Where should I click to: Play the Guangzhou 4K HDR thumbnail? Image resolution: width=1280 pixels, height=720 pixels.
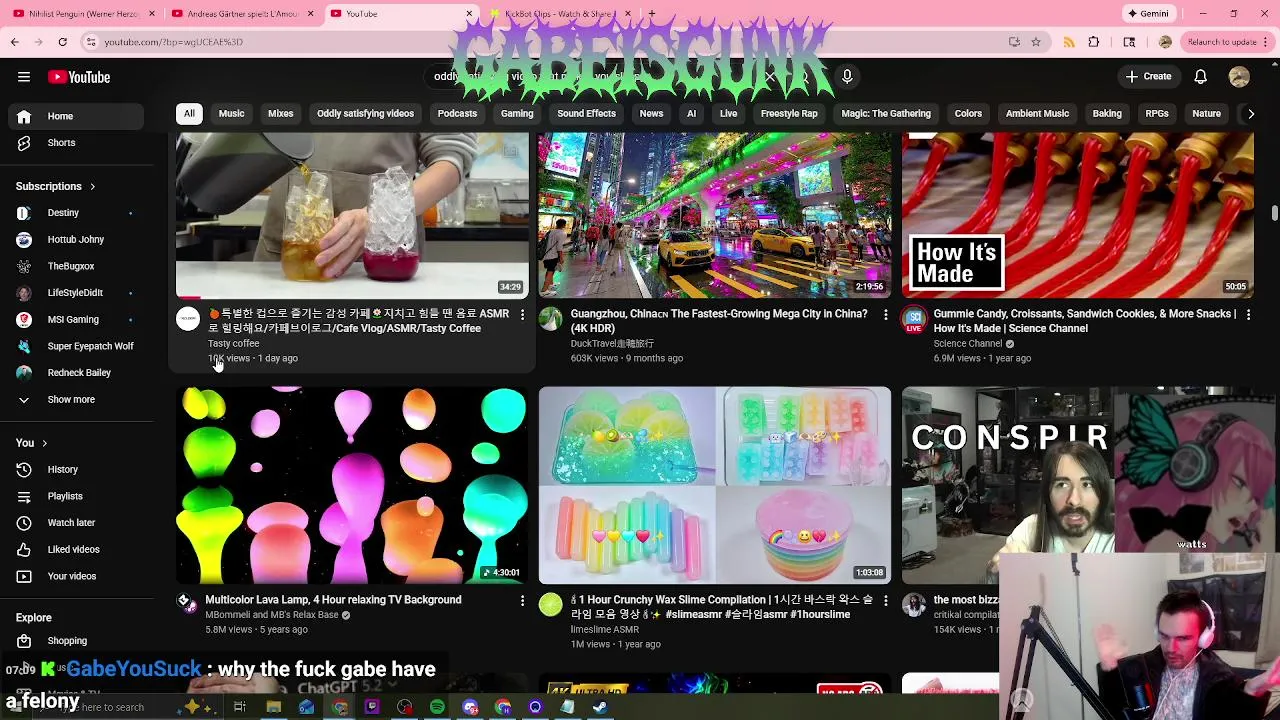(x=715, y=215)
